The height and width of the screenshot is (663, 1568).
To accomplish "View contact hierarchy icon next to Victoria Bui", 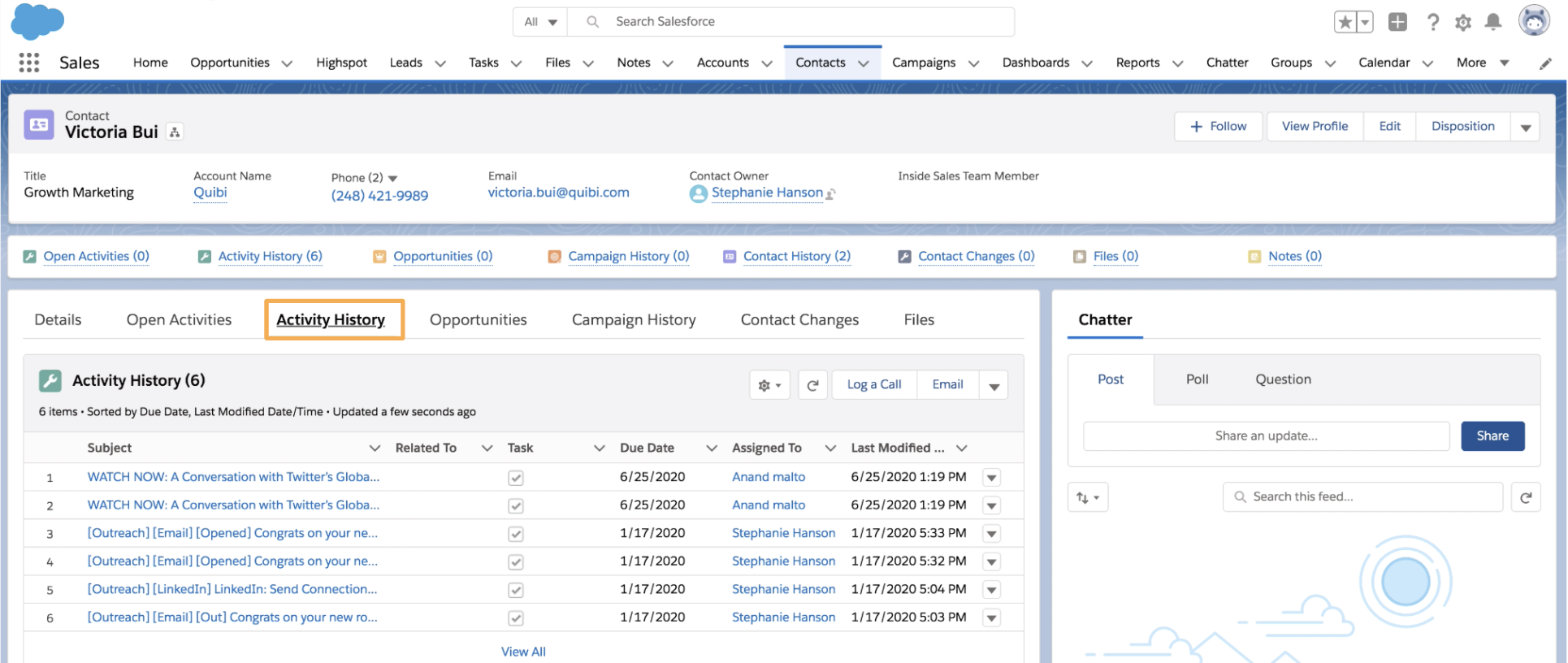I will point(175,132).
